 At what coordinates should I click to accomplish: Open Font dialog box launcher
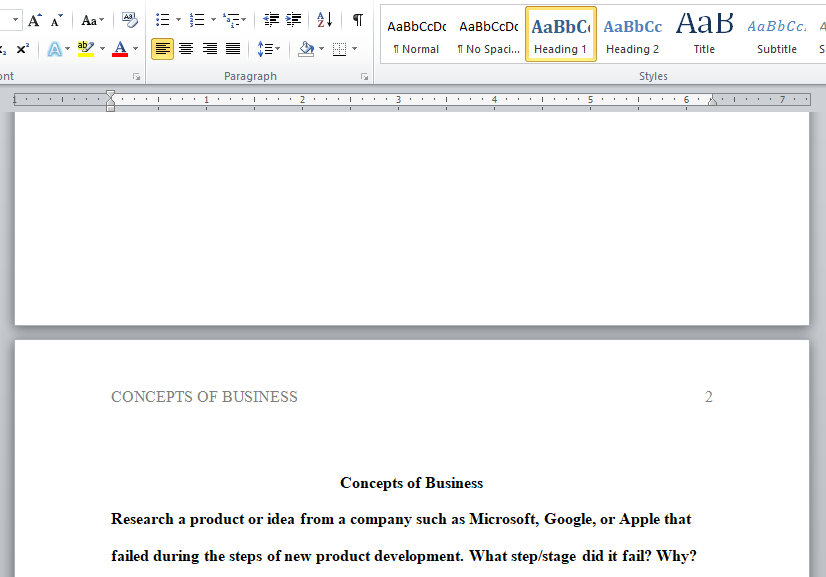point(136,77)
